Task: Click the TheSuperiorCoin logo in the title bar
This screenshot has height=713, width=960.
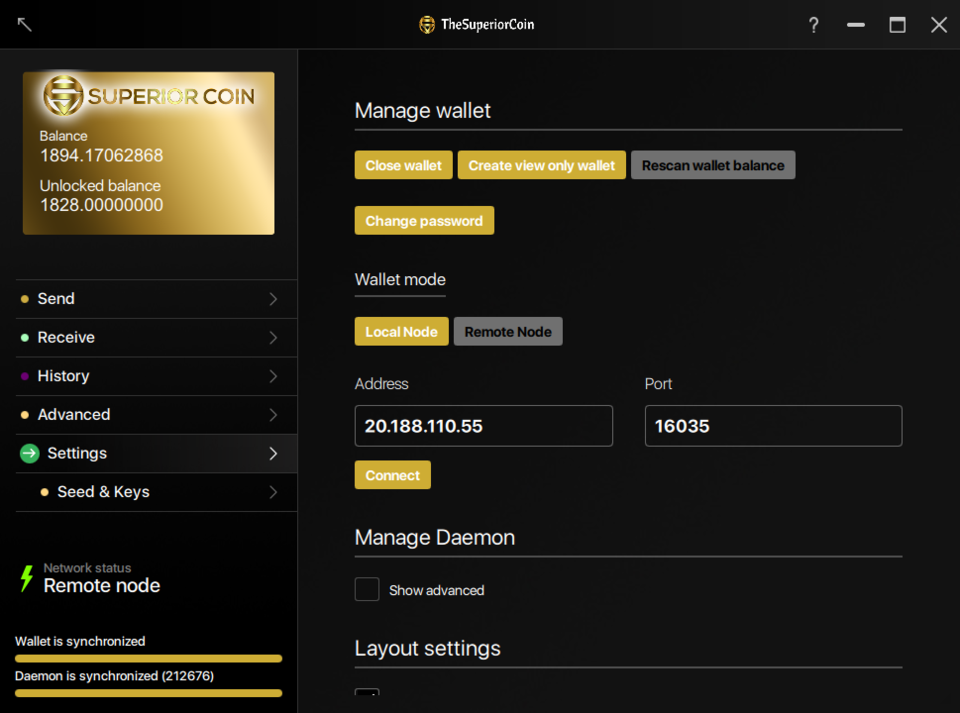Action: [427, 24]
